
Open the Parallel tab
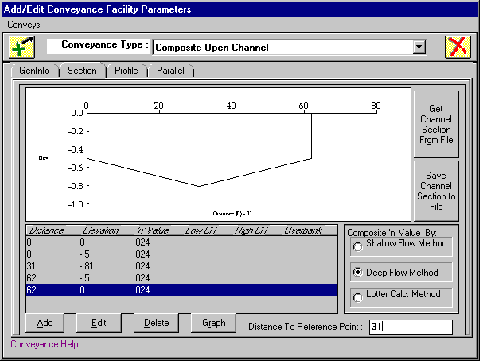171,71
